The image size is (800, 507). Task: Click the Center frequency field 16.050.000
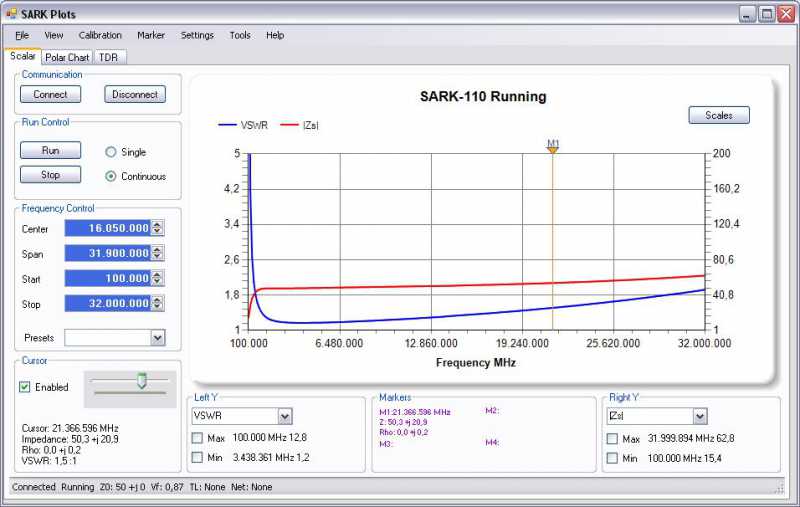pyautogui.click(x=108, y=228)
